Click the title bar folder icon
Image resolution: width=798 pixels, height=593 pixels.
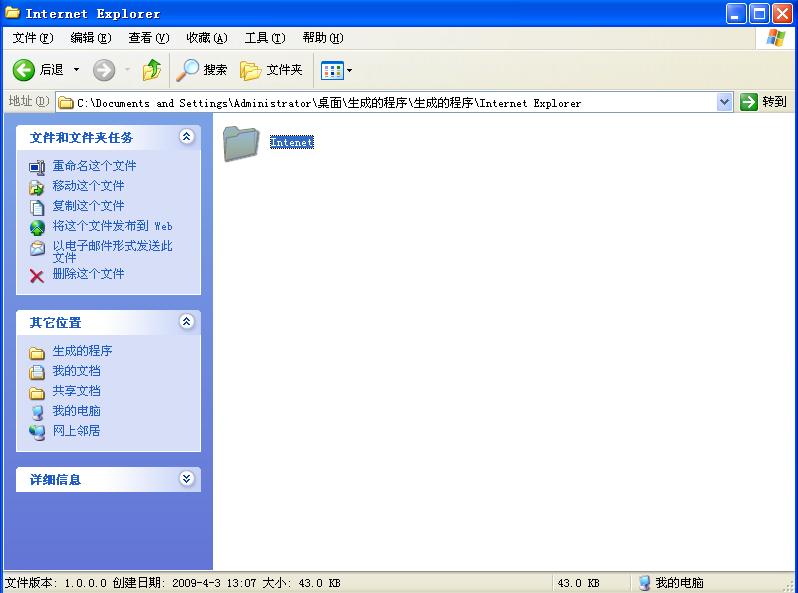click(12, 12)
